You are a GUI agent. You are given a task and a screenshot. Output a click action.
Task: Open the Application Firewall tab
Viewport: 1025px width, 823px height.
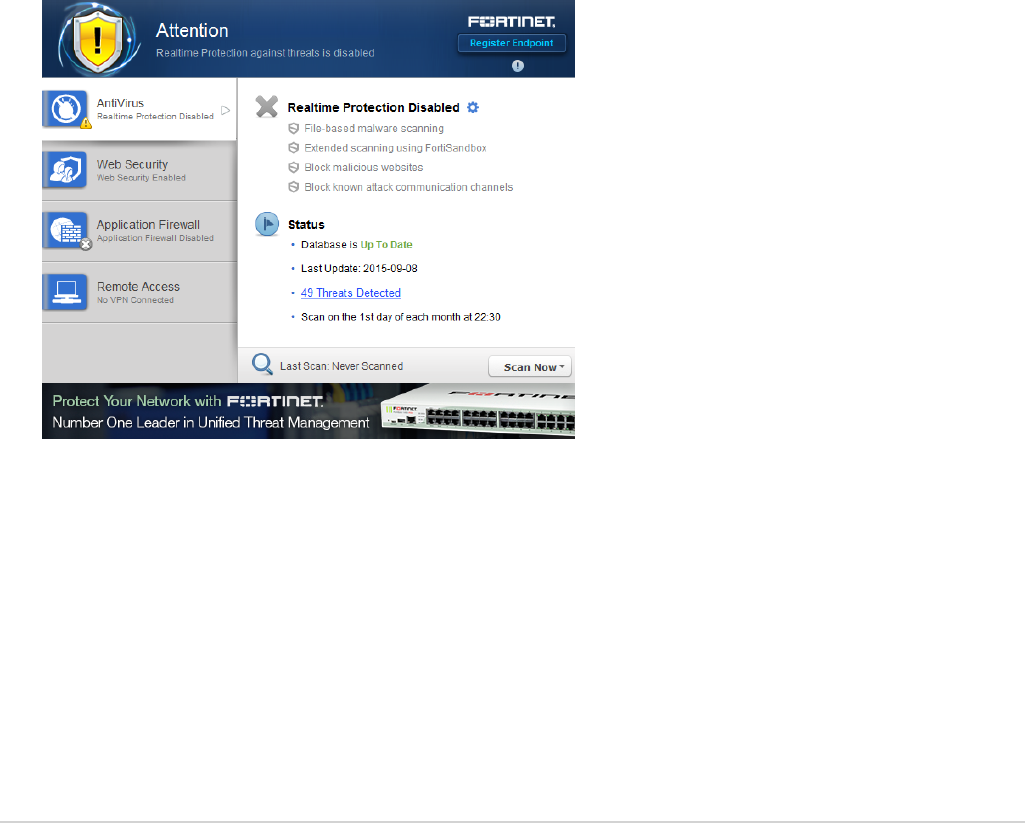coord(139,231)
